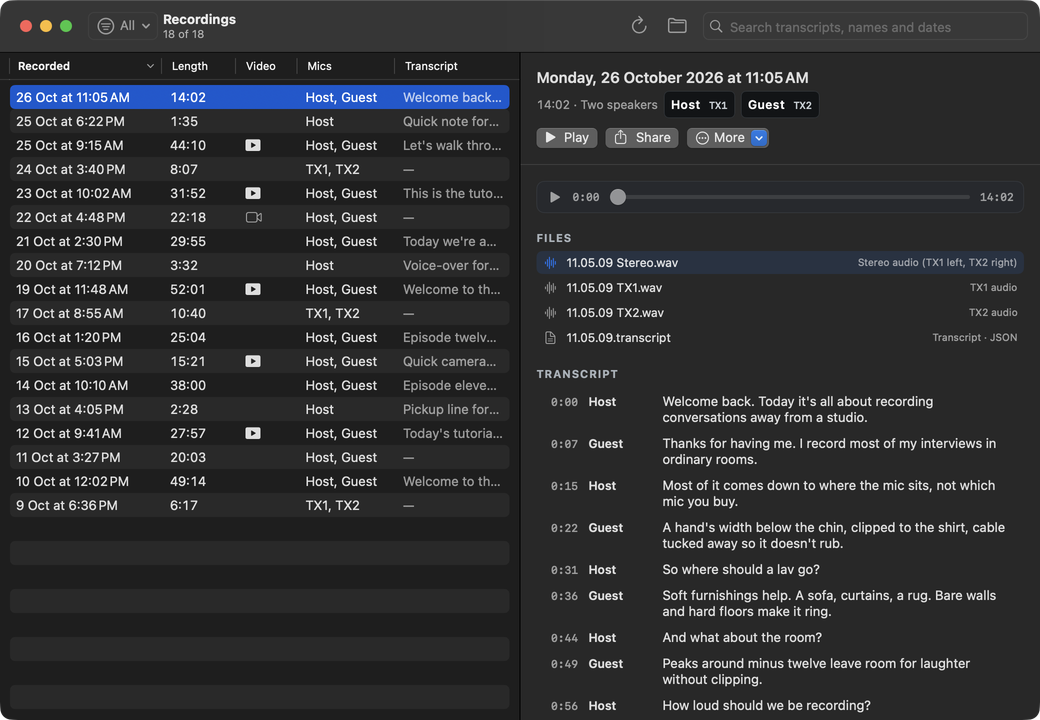Select the 11.05.09 TX2.wav file name
1040x720 pixels.
(x=615, y=312)
